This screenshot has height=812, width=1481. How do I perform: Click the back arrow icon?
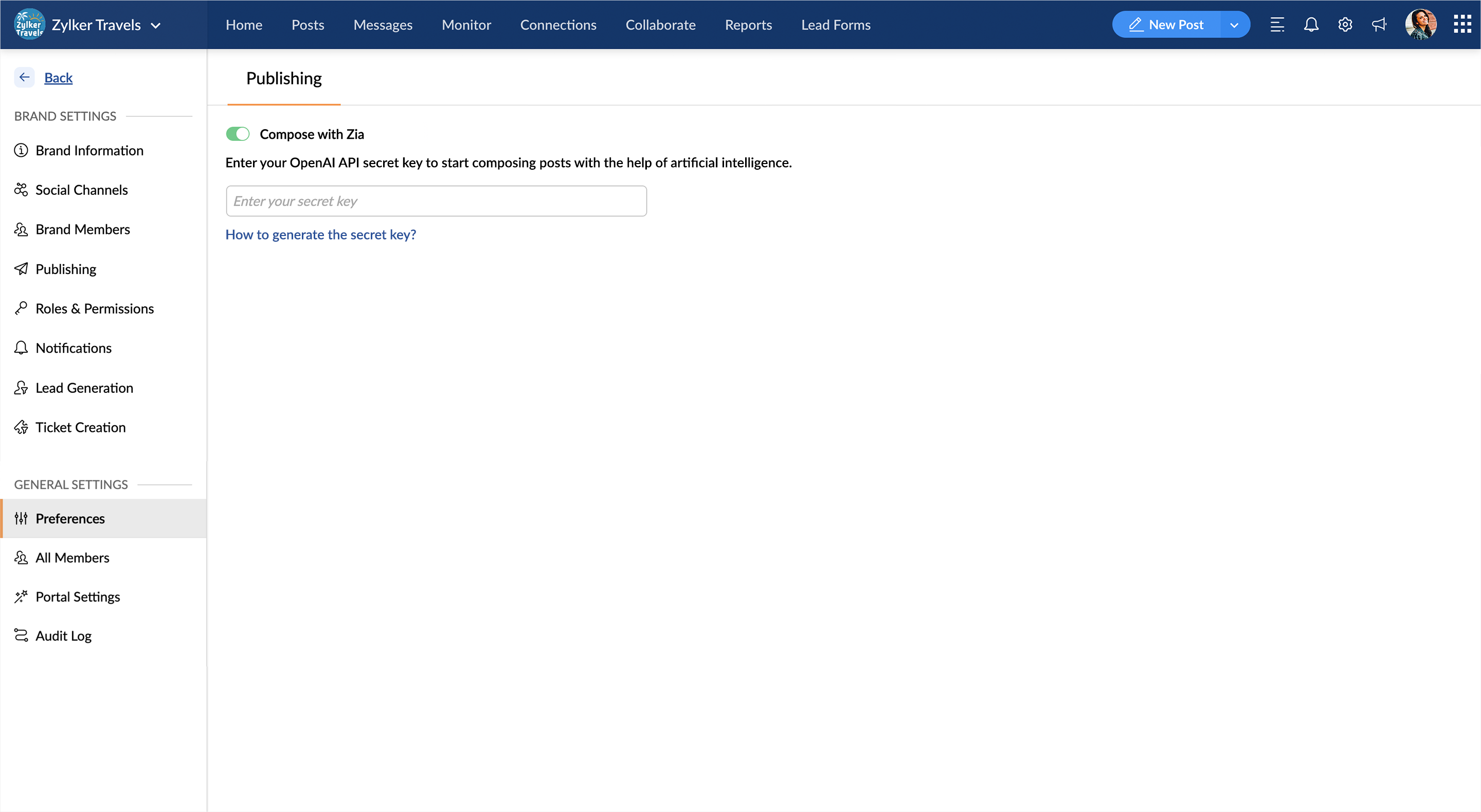click(x=24, y=78)
